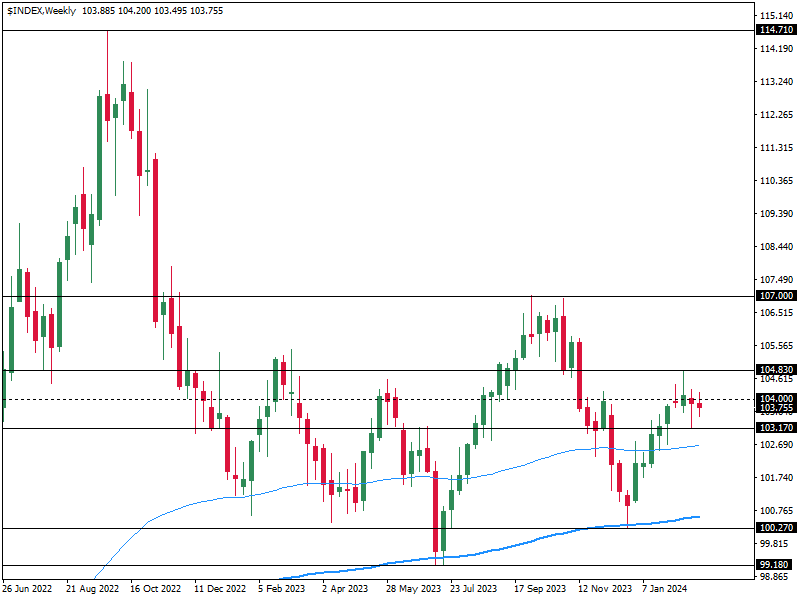The width and height of the screenshot is (800, 600).
Task: Select the open value 103.885 in header
Action: (x=98, y=11)
